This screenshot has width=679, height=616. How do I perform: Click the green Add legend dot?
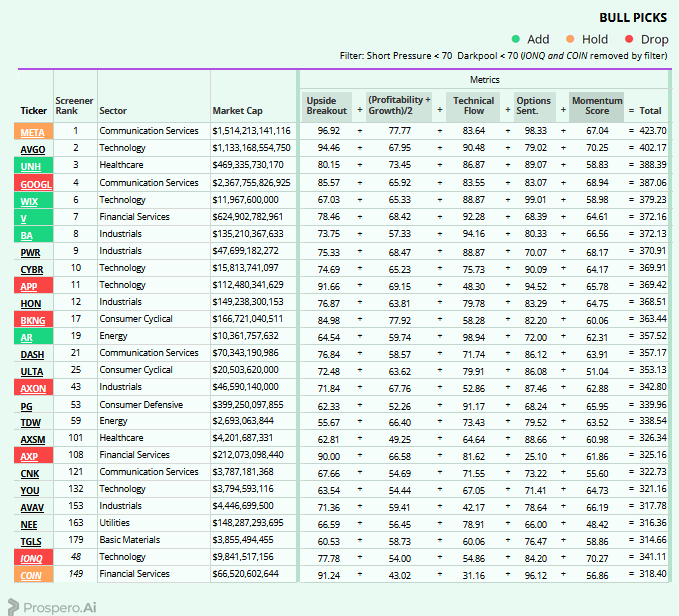point(515,39)
